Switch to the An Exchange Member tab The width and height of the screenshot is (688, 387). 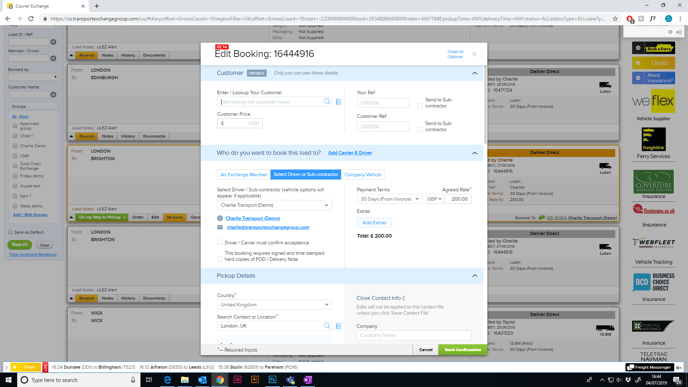coord(244,175)
